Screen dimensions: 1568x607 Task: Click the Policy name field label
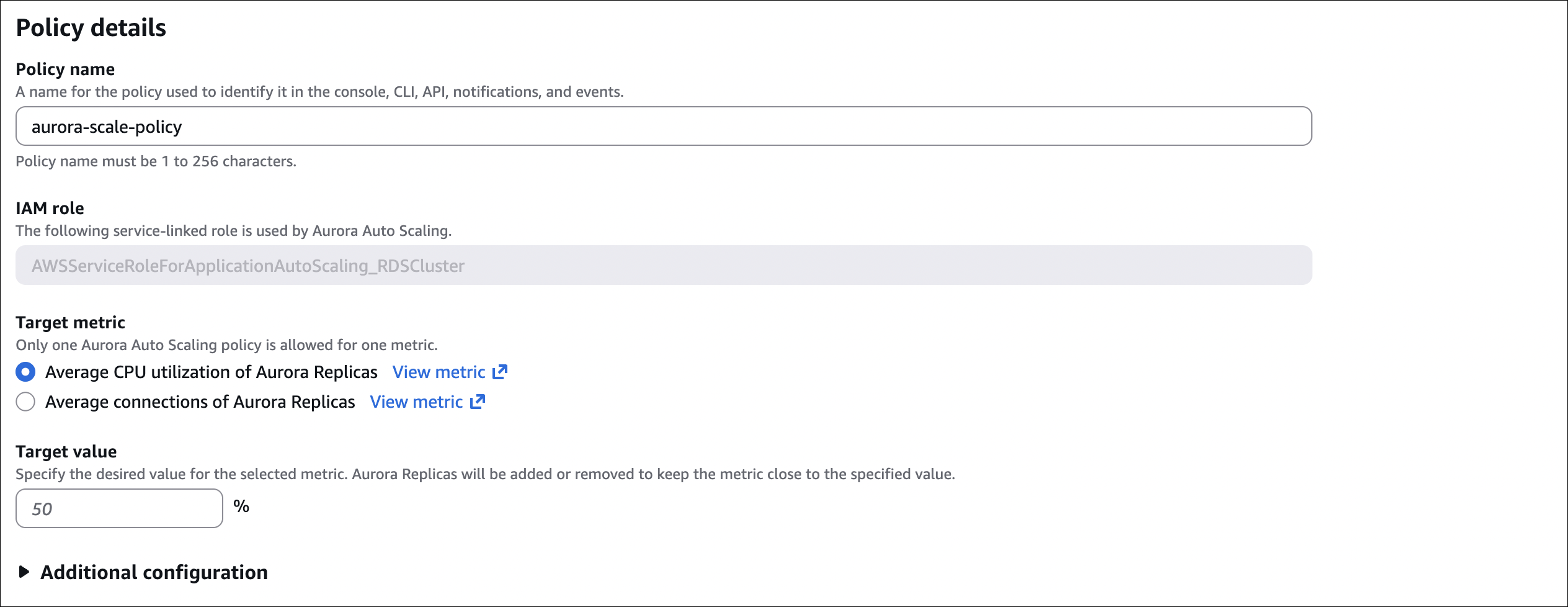(x=65, y=69)
